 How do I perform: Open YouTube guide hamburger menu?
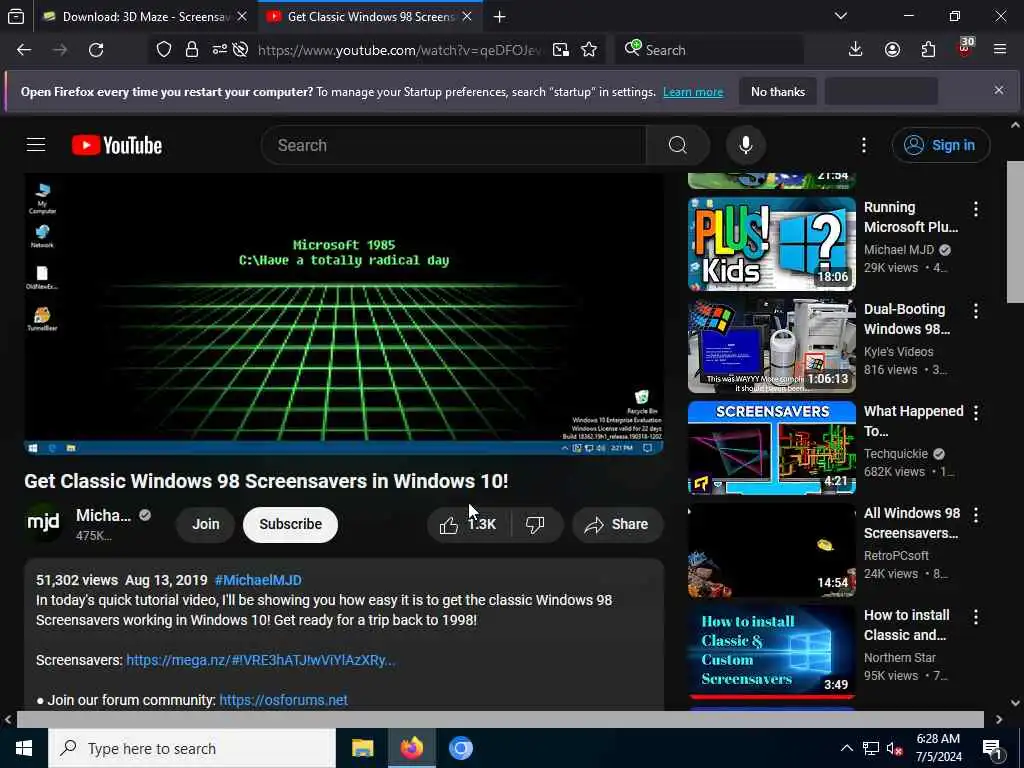tap(36, 145)
